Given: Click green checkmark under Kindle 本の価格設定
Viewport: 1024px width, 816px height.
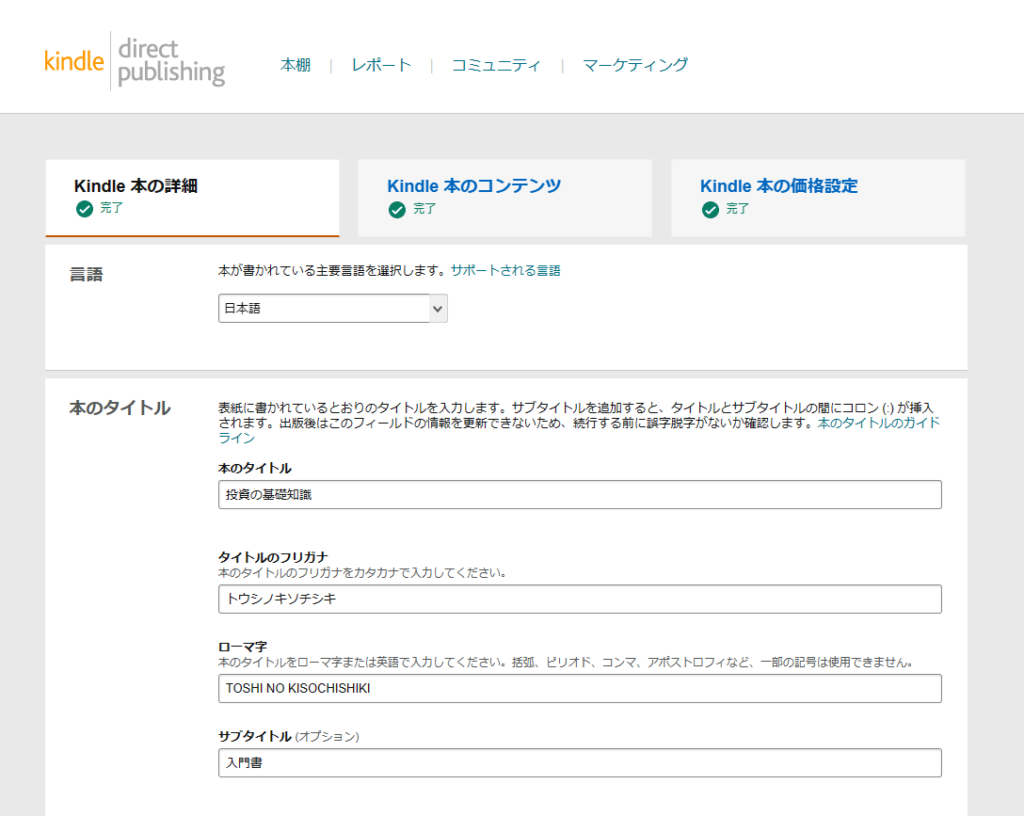Looking at the screenshot, I should coord(710,209).
